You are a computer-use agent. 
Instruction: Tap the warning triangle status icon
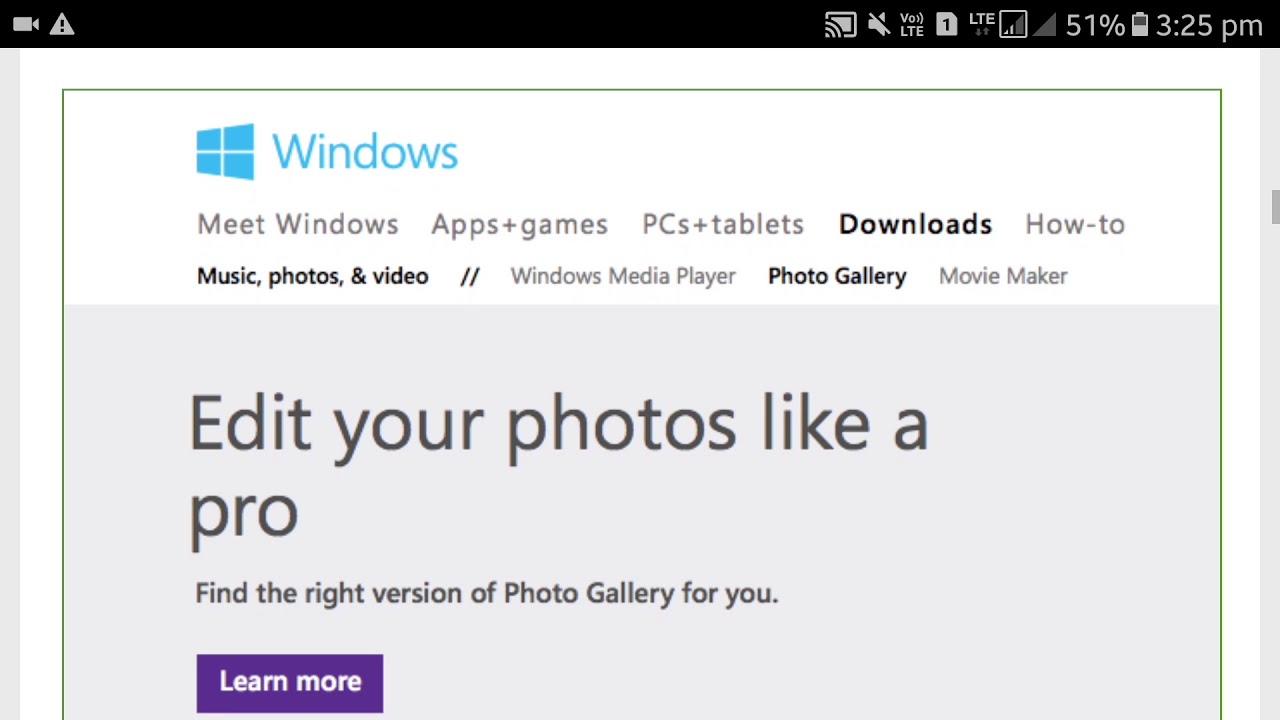pyautogui.click(x=62, y=25)
